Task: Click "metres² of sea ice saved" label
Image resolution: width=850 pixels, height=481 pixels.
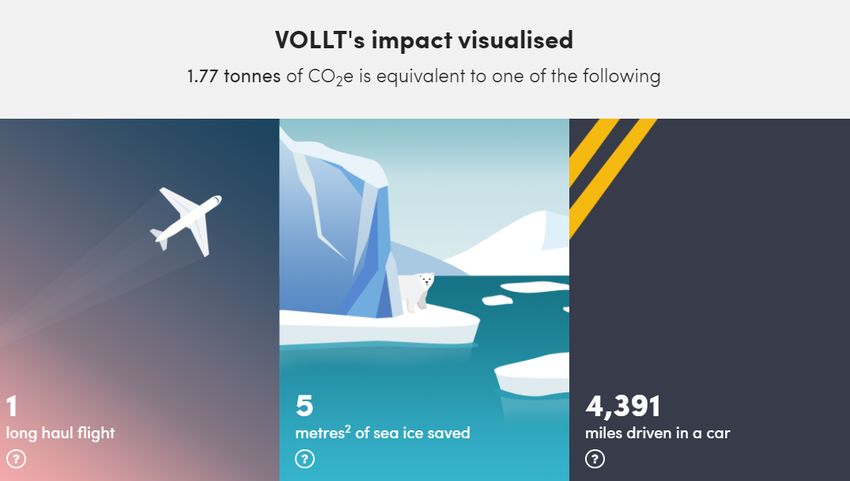Action: [383, 433]
